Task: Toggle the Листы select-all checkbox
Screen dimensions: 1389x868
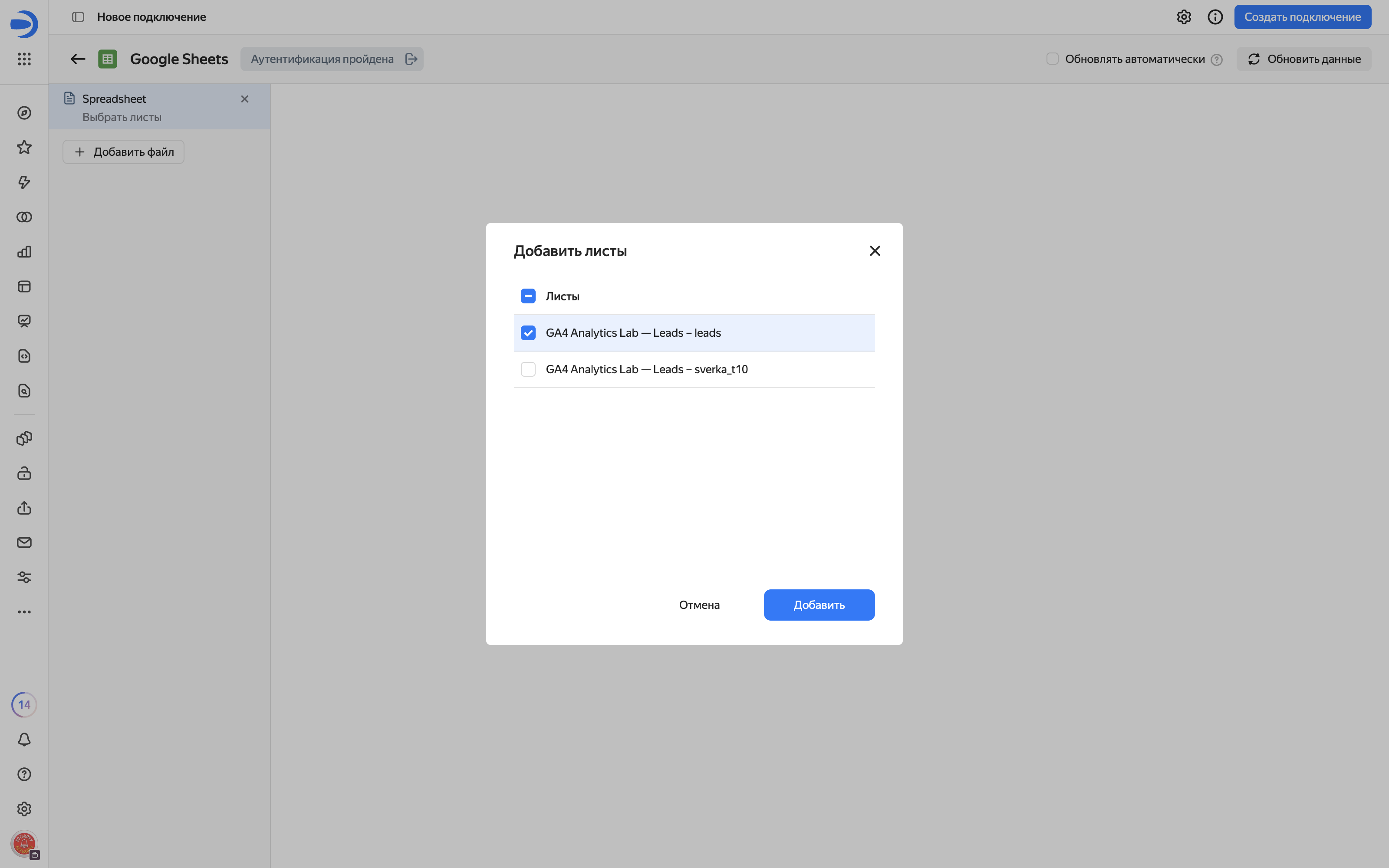Action: click(x=528, y=296)
